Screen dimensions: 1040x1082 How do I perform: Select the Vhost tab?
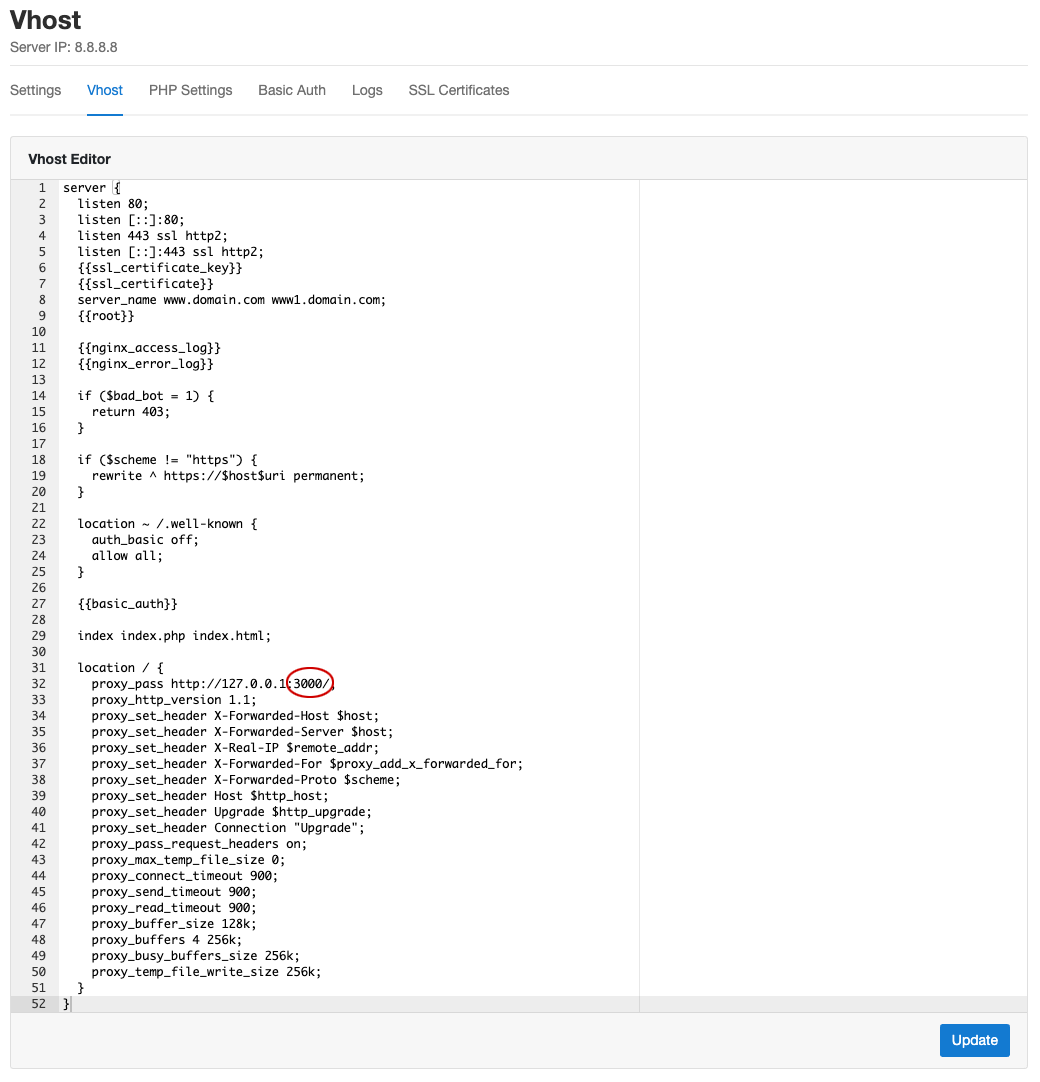[x=105, y=90]
